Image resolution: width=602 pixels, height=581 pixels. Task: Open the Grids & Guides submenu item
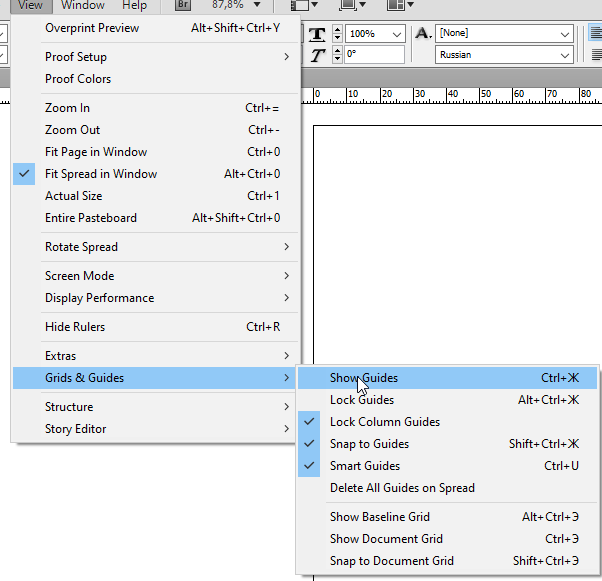156,378
